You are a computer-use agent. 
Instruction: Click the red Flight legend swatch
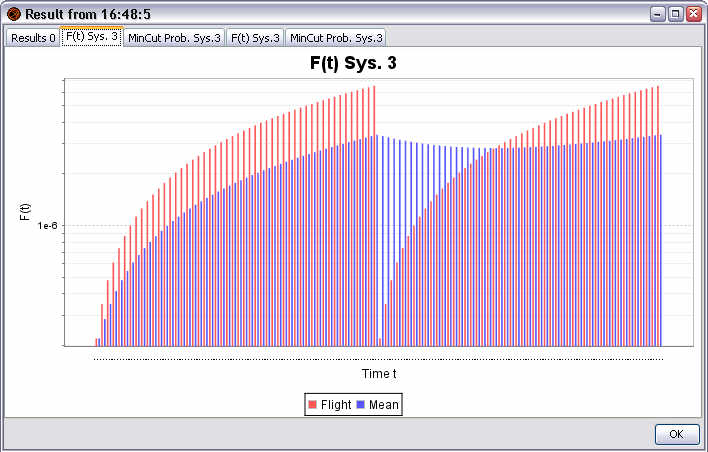312,405
